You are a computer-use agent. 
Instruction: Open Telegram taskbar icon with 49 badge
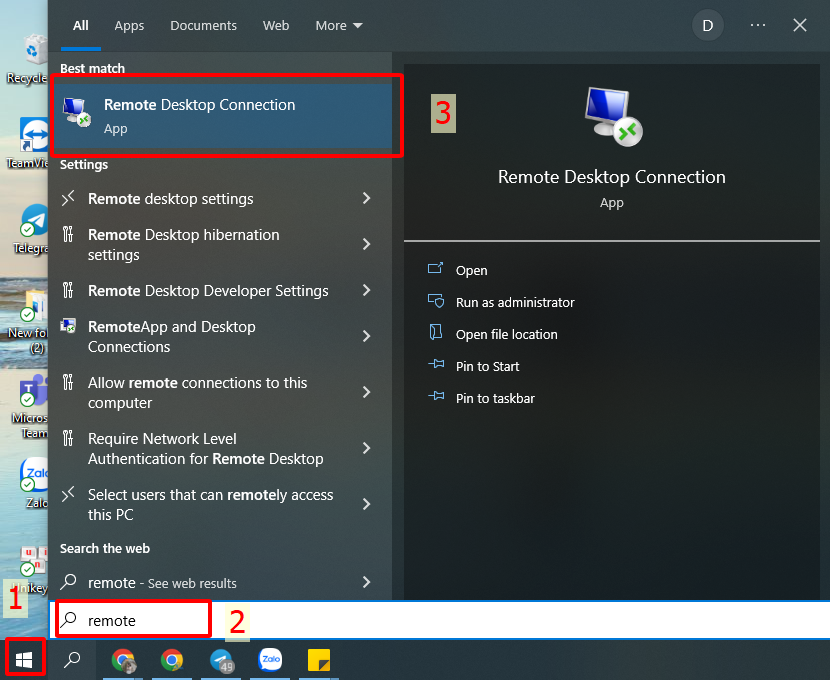click(x=221, y=660)
